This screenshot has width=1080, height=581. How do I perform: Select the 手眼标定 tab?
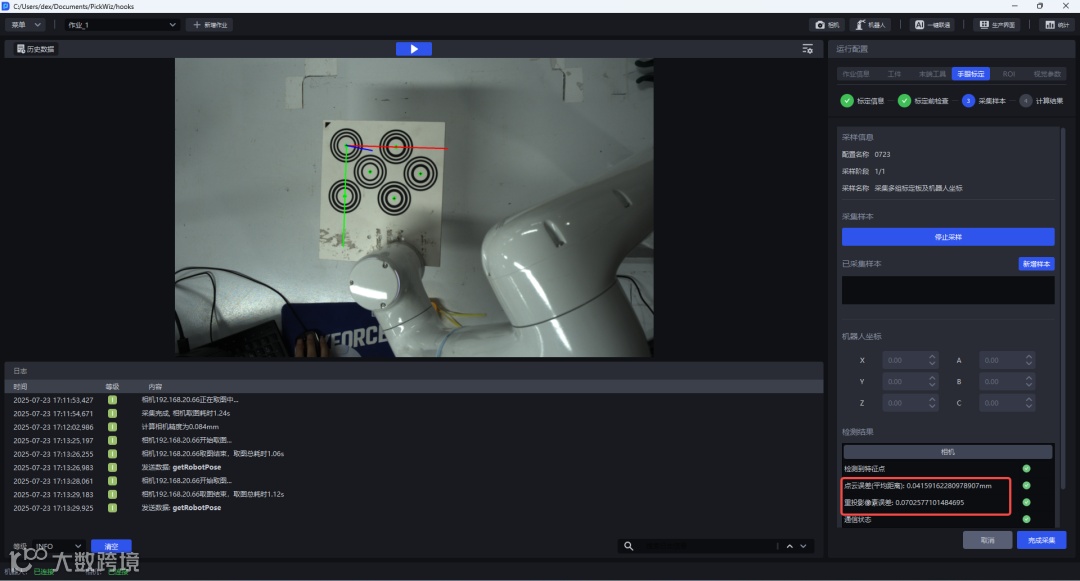[970, 74]
